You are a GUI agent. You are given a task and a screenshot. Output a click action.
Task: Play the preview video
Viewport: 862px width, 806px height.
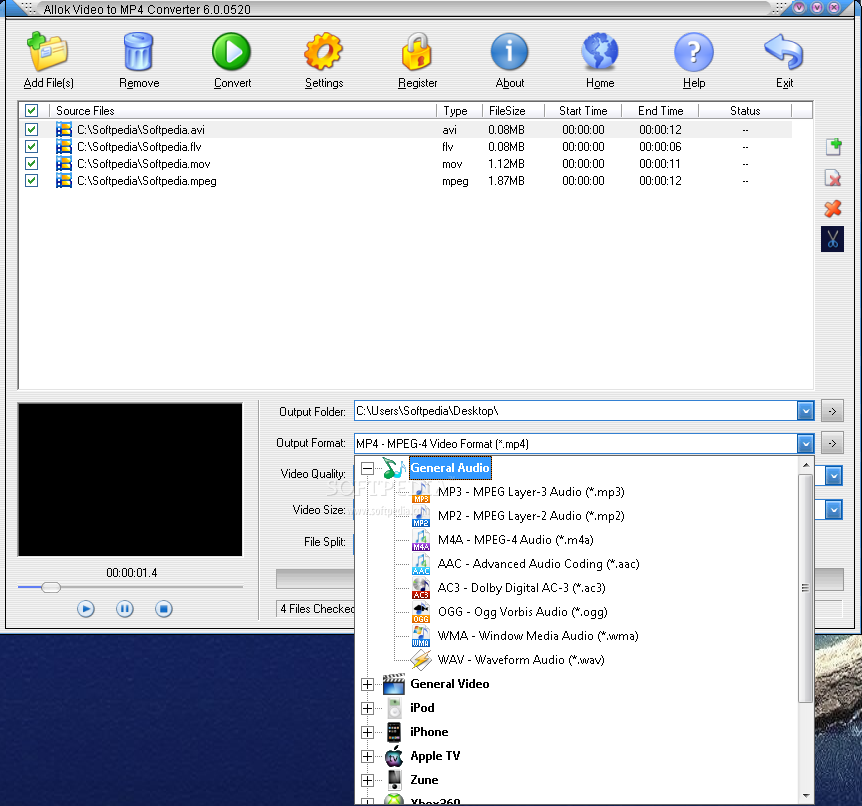[86, 609]
